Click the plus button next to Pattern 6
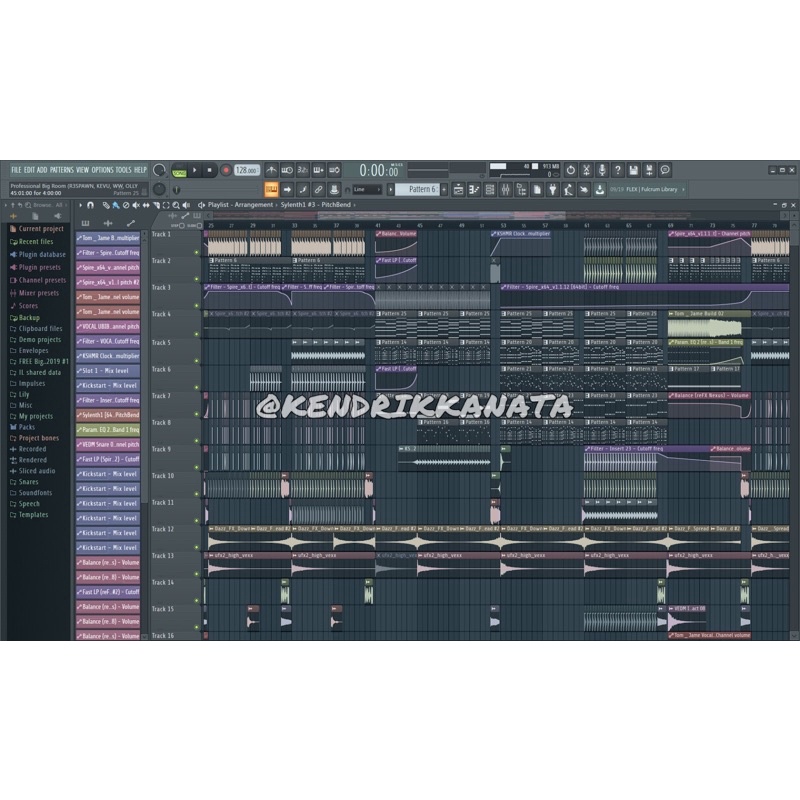Screen dimensions: 800x800 444,190
